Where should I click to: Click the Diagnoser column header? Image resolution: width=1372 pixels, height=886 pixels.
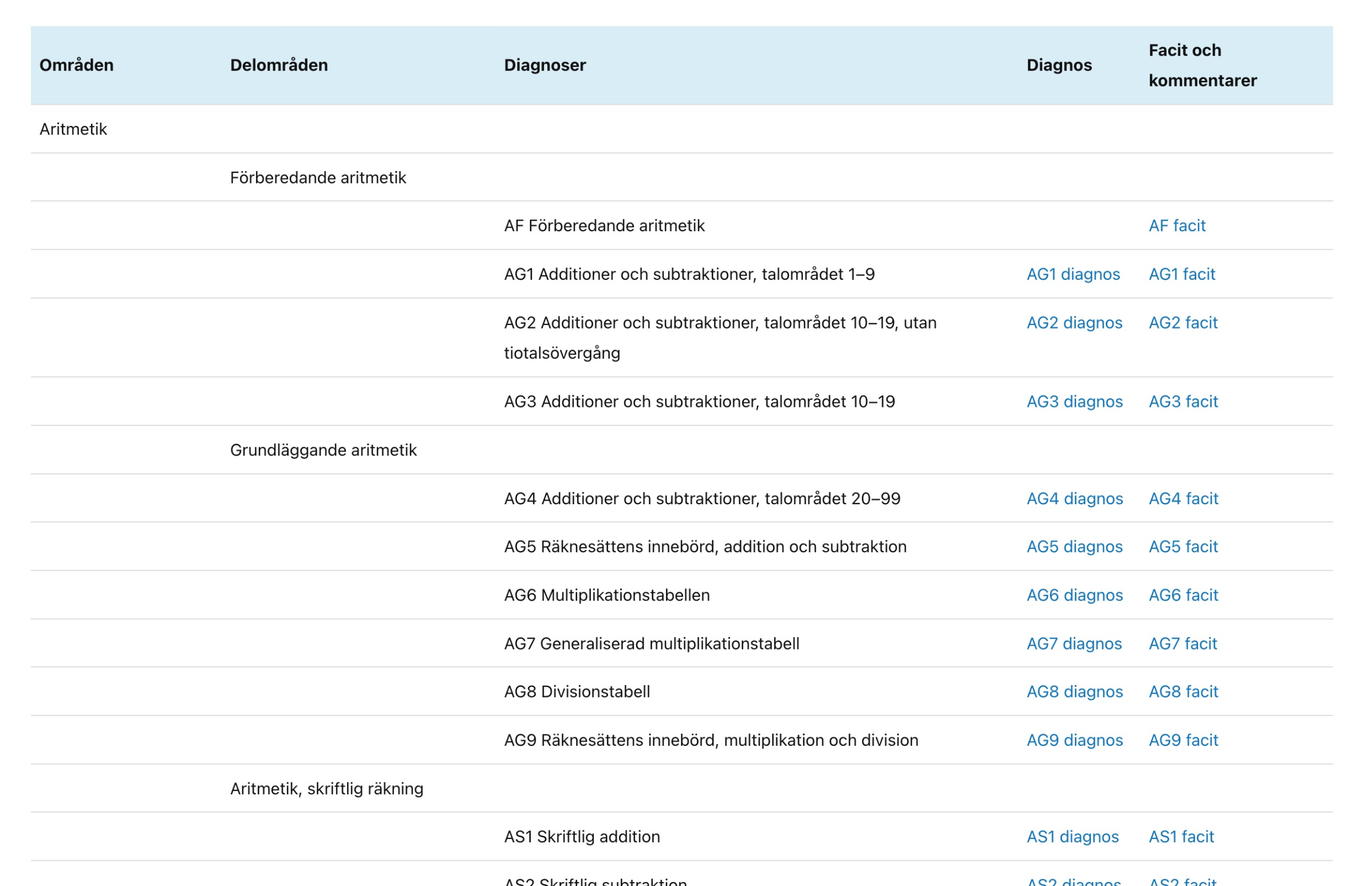pos(545,65)
